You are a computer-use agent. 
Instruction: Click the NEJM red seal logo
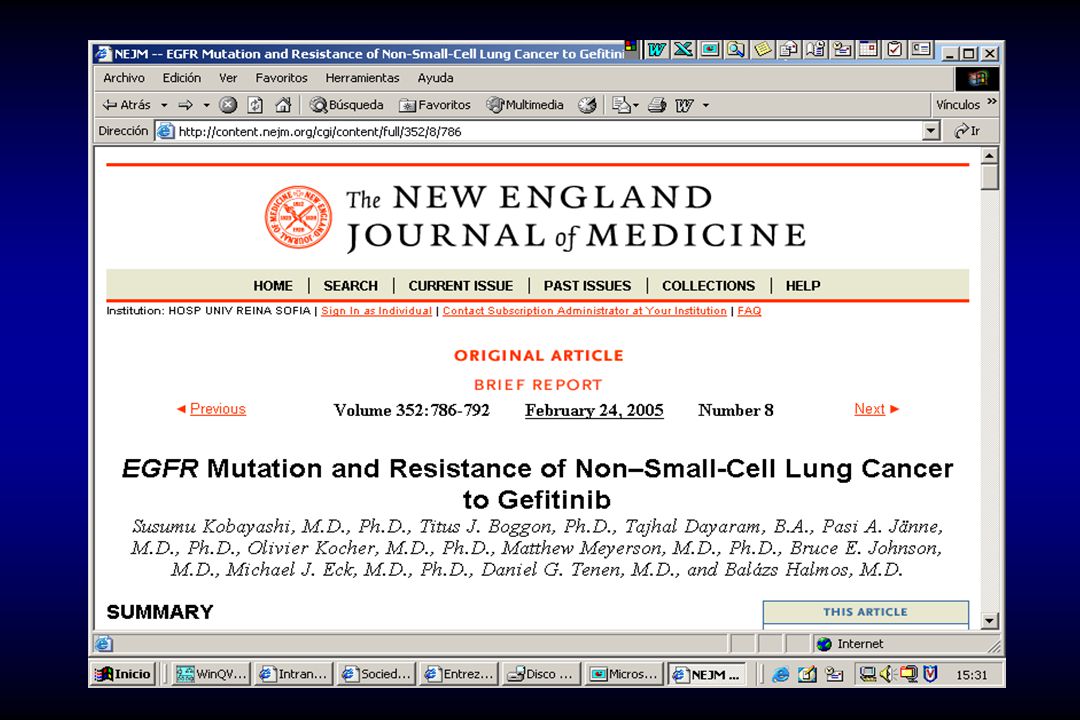pyautogui.click(x=298, y=217)
